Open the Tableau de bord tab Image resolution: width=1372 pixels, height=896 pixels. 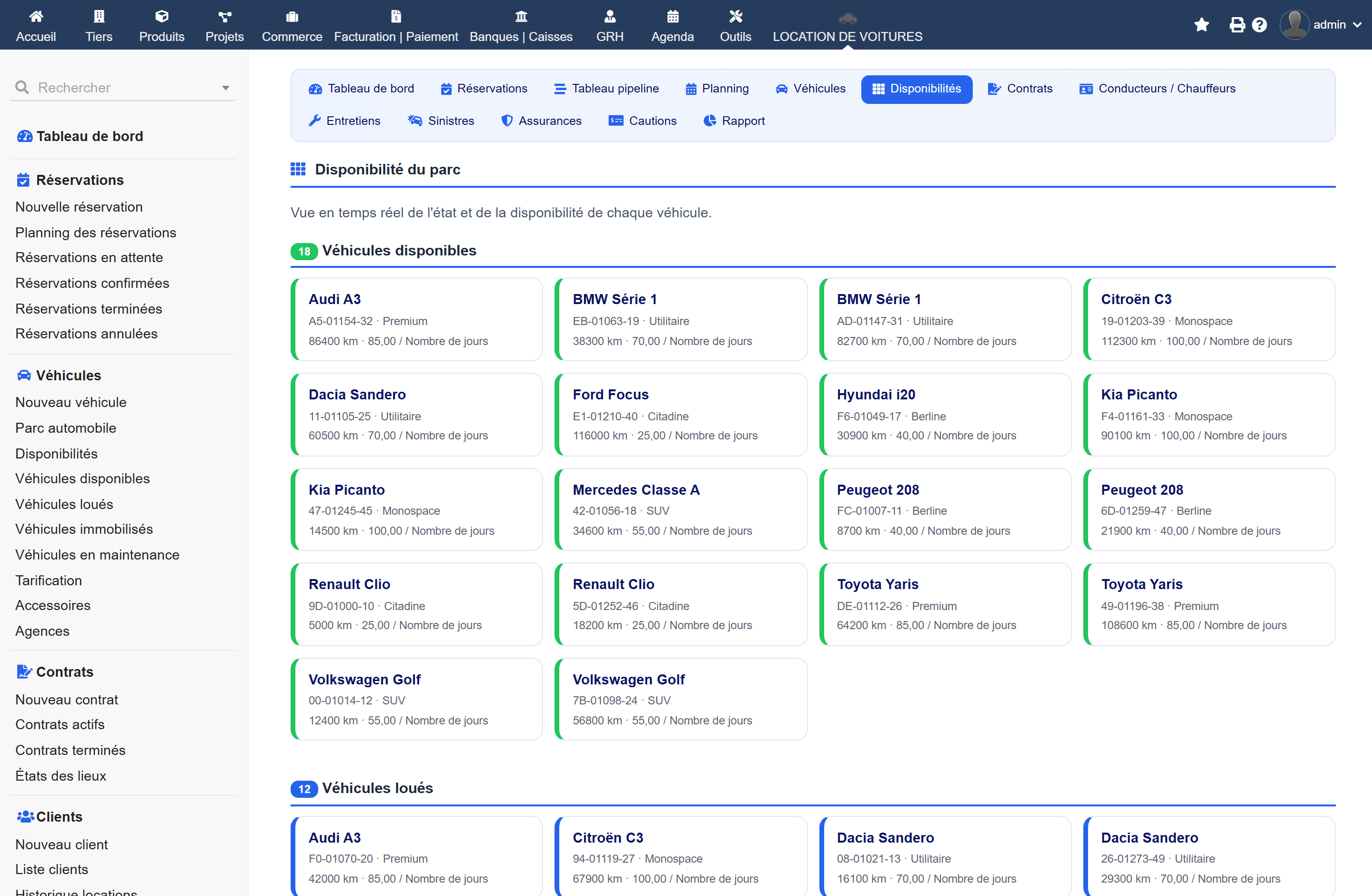click(x=362, y=89)
